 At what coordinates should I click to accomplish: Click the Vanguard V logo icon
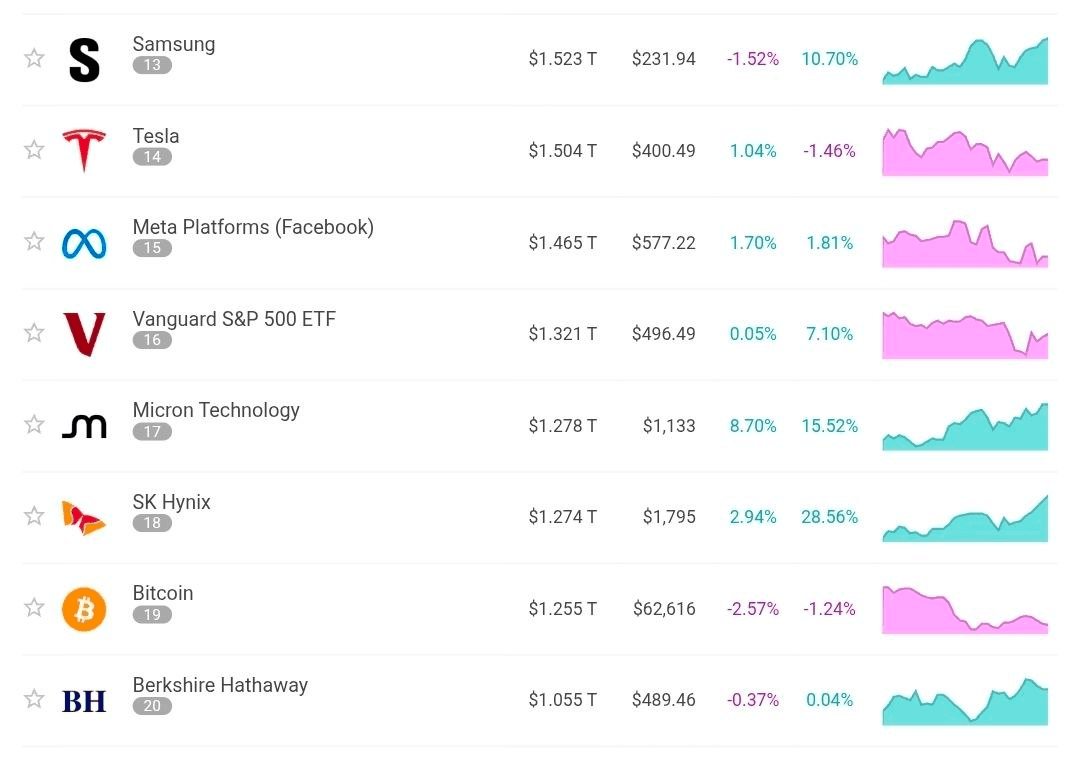(x=84, y=334)
